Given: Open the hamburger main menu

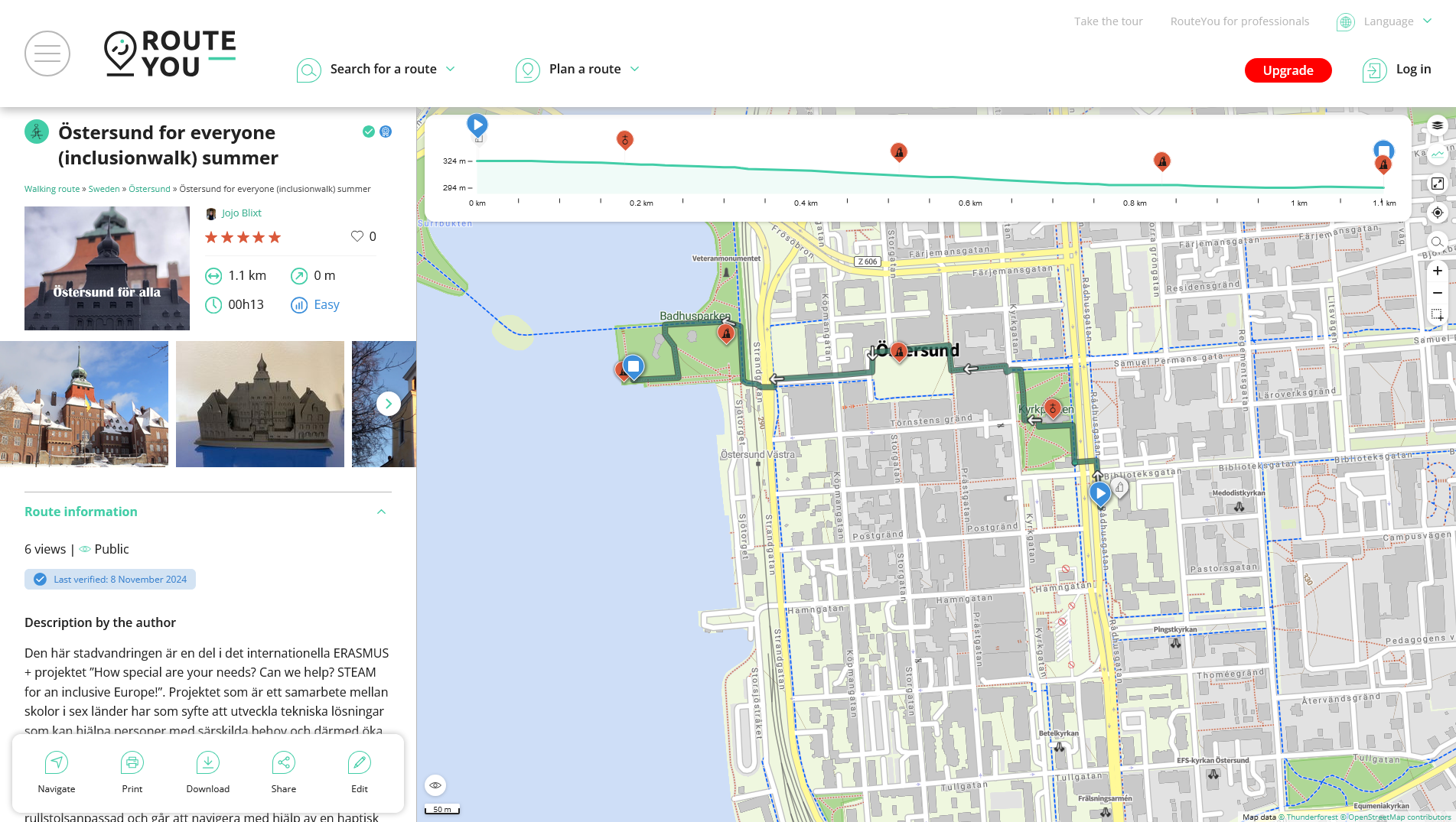Looking at the screenshot, I should point(47,54).
